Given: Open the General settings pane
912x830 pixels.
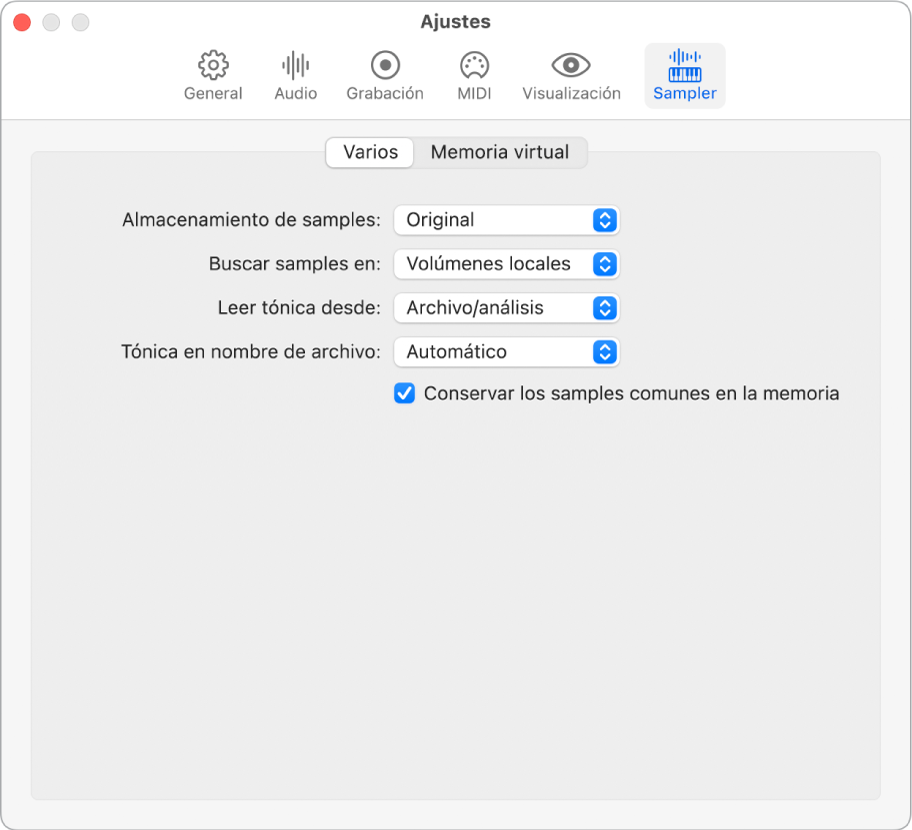Looking at the screenshot, I should coord(212,75).
